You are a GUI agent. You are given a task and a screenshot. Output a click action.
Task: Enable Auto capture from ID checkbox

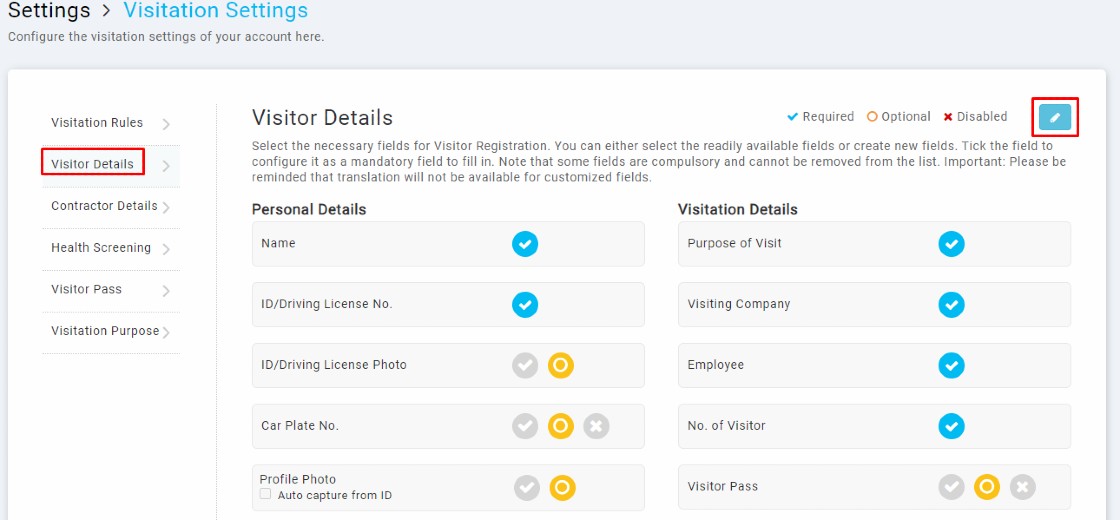tap(266, 494)
